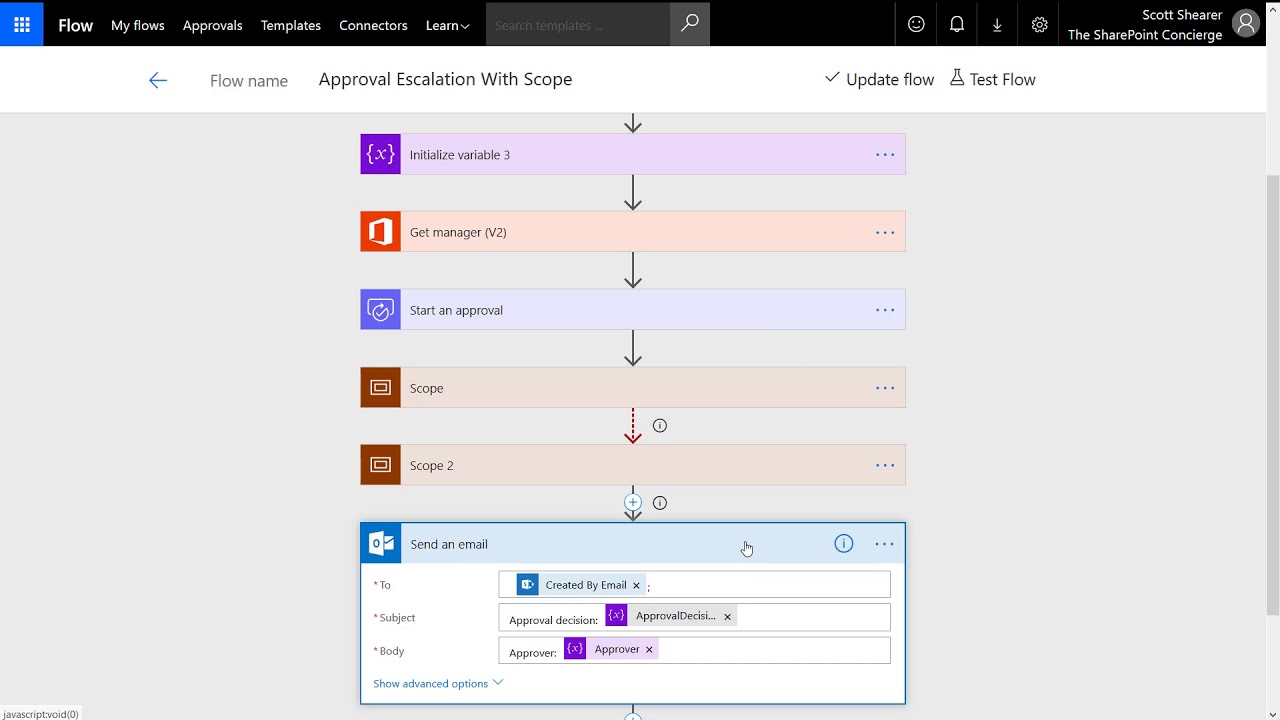
Task: Open the settings gear
Action: [x=1039, y=25]
